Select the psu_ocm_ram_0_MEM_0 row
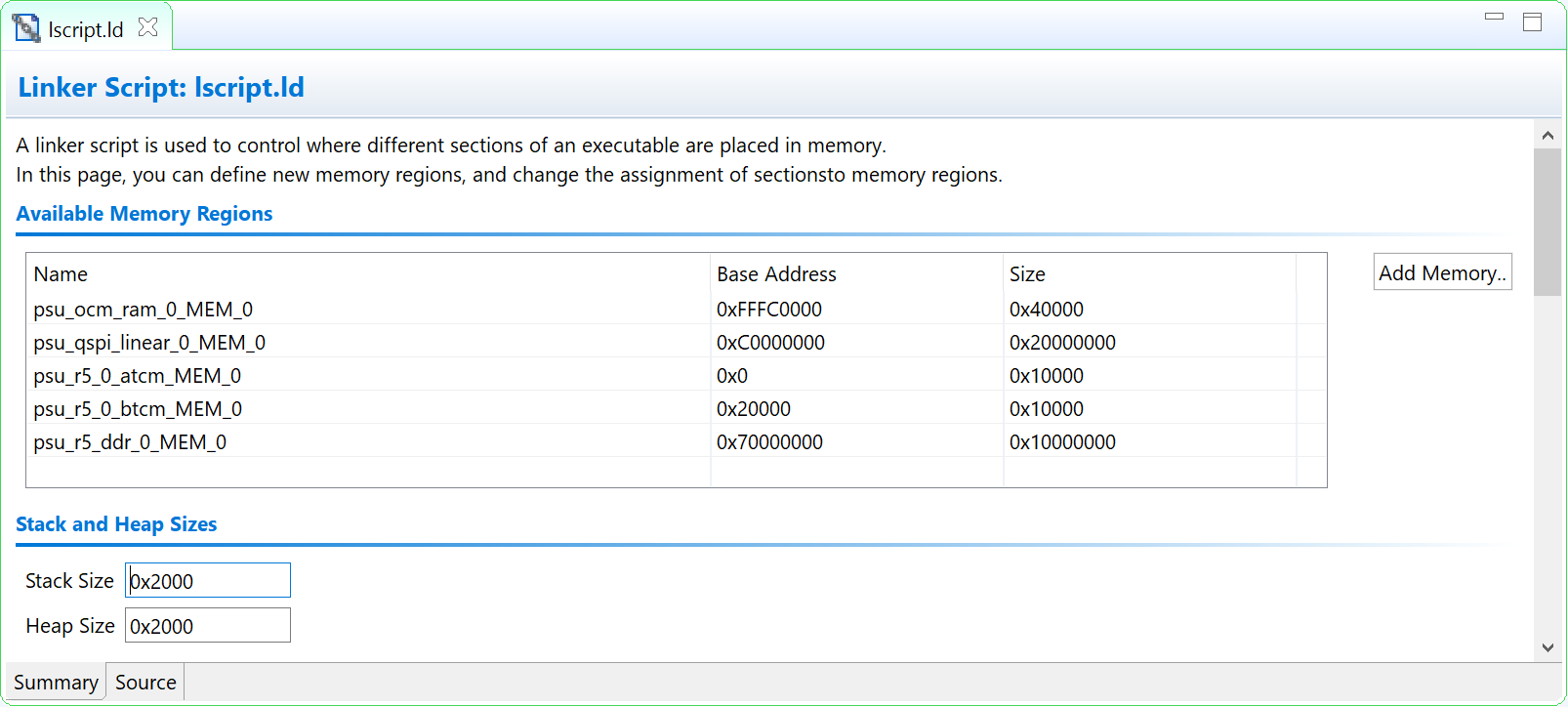1568x707 pixels. tap(676, 310)
